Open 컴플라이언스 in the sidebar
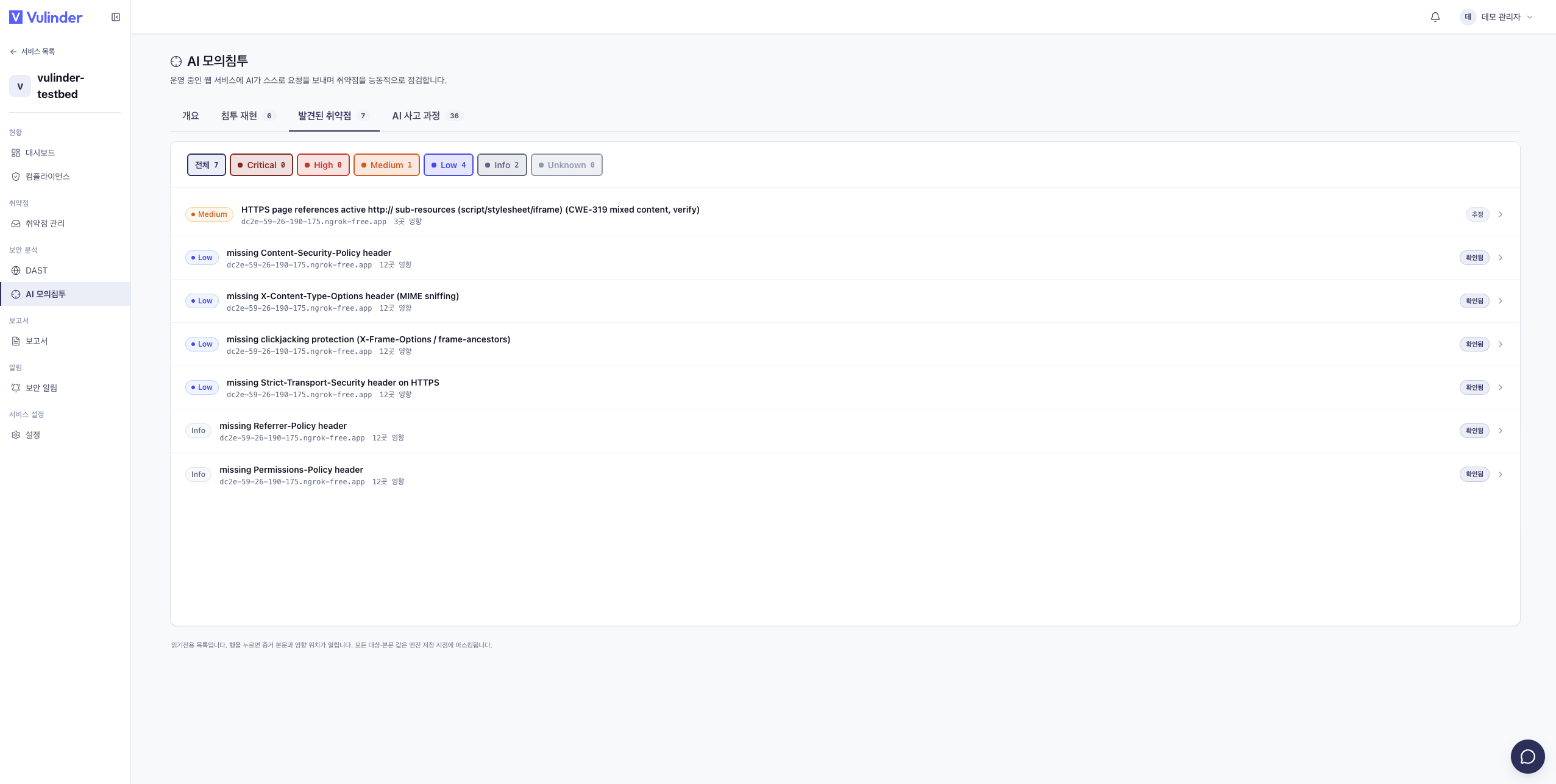This screenshot has height=784, width=1556. (x=65, y=177)
